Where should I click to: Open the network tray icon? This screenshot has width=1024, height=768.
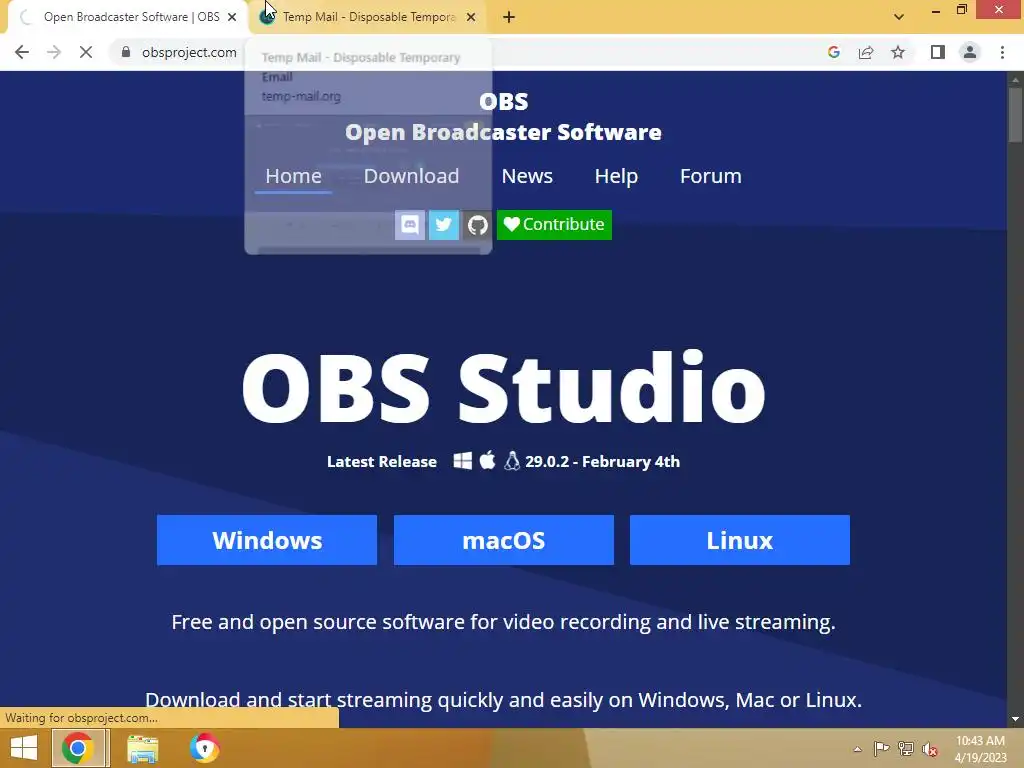(x=906, y=749)
